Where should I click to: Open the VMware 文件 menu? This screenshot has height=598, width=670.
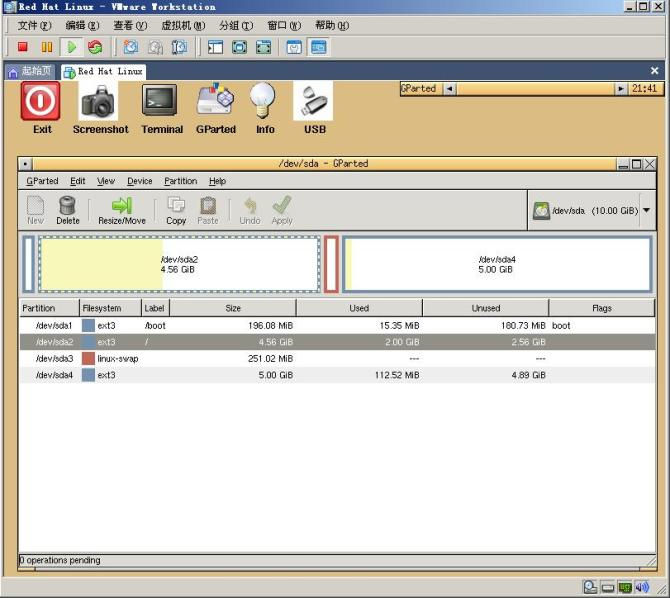pos(34,26)
